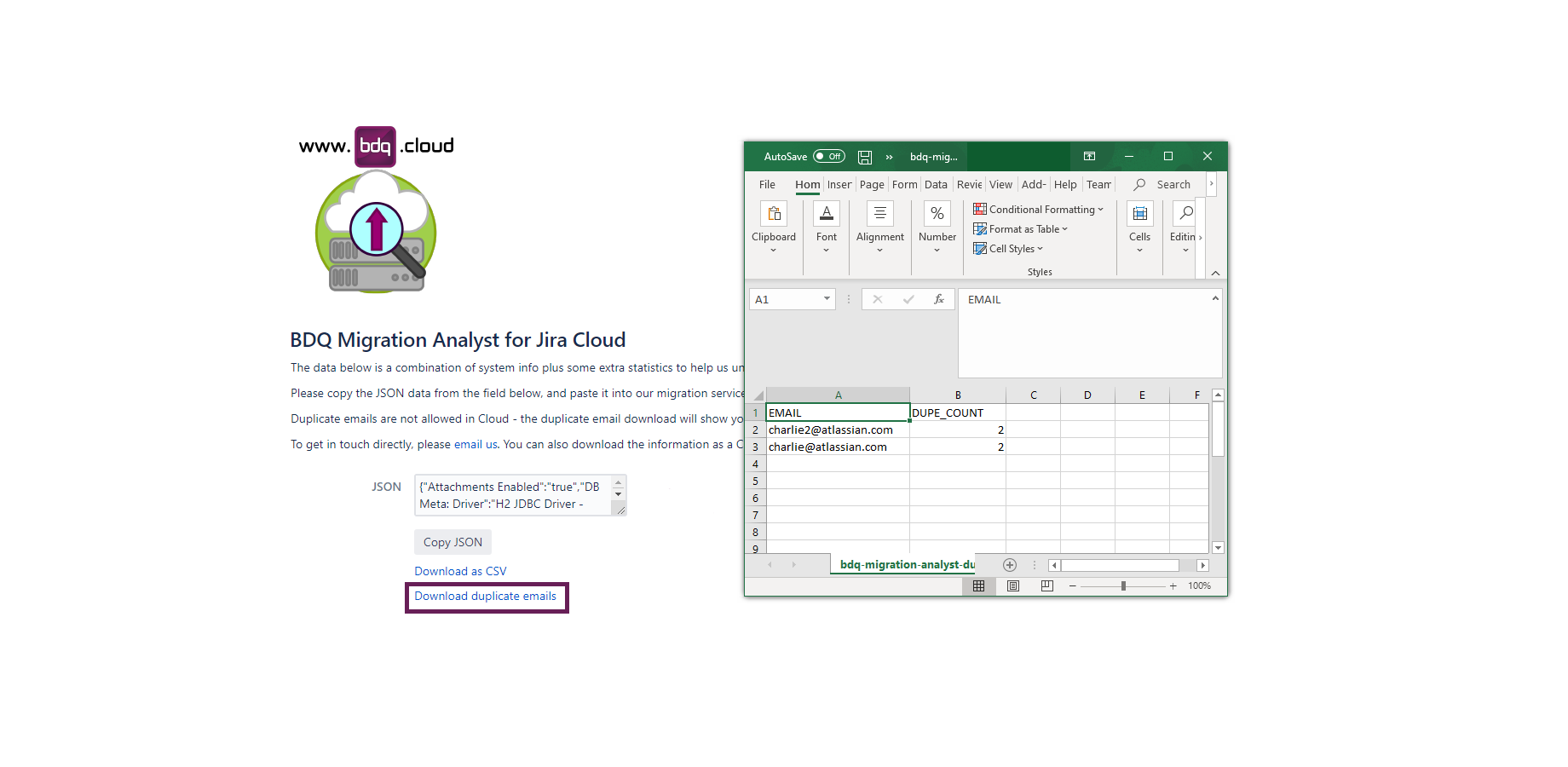Open the Data ribbon tab
Image resolution: width=1568 pixels, height=767 pixels.
click(x=936, y=185)
